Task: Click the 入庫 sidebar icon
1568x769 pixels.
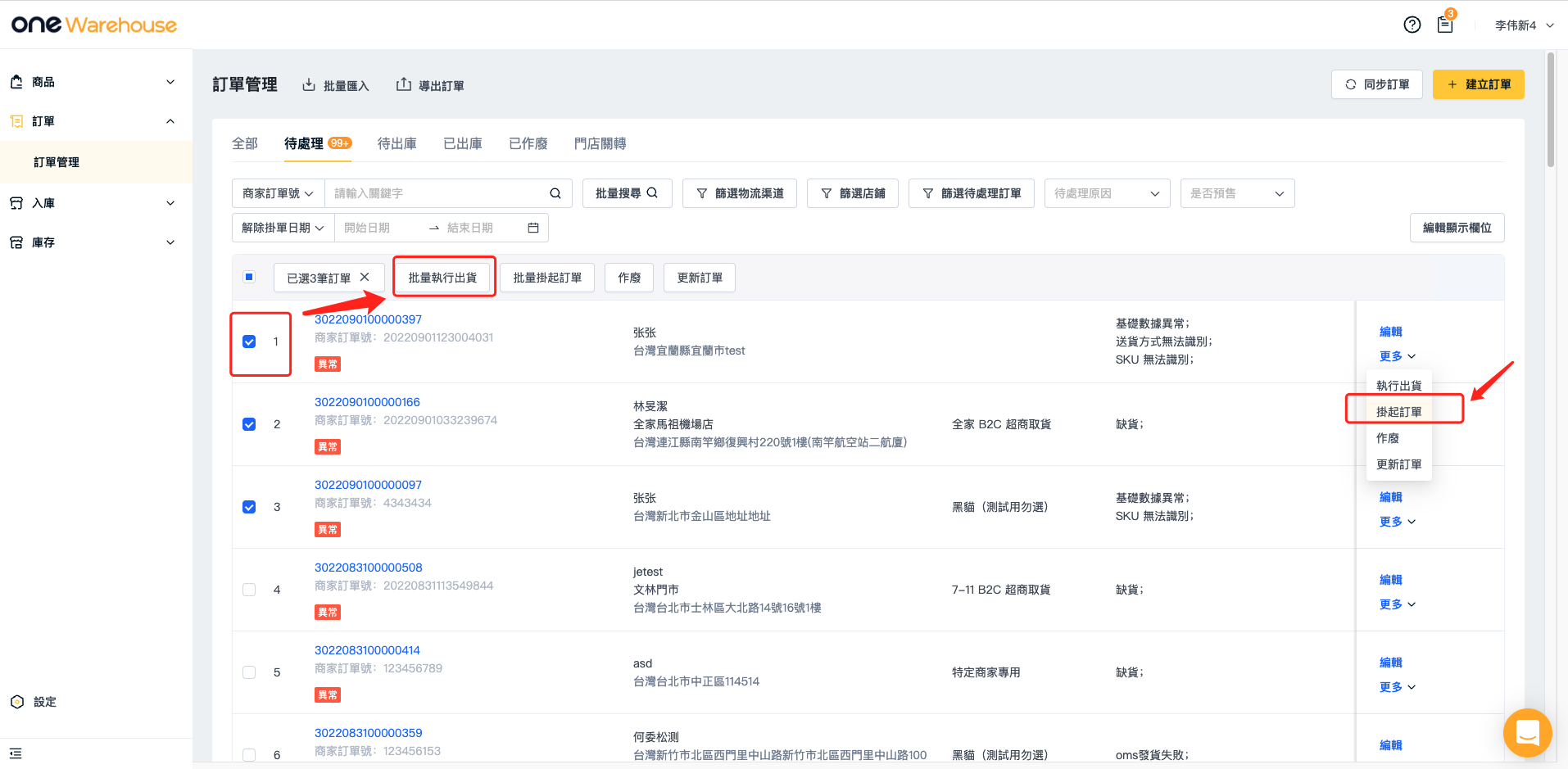Action: tap(16, 203)
